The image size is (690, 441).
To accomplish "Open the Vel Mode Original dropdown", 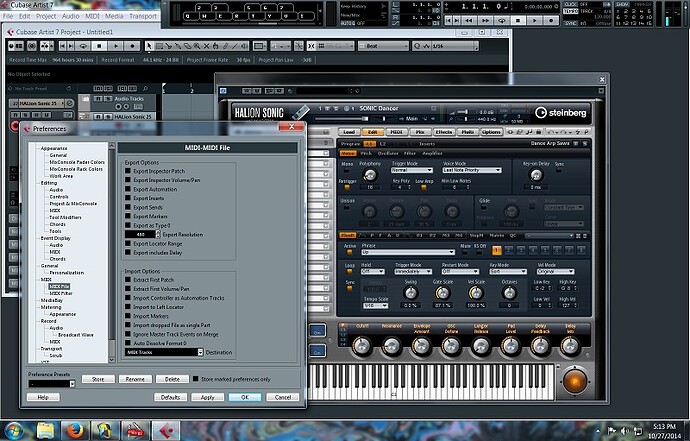I will click(x=555, y=272).
